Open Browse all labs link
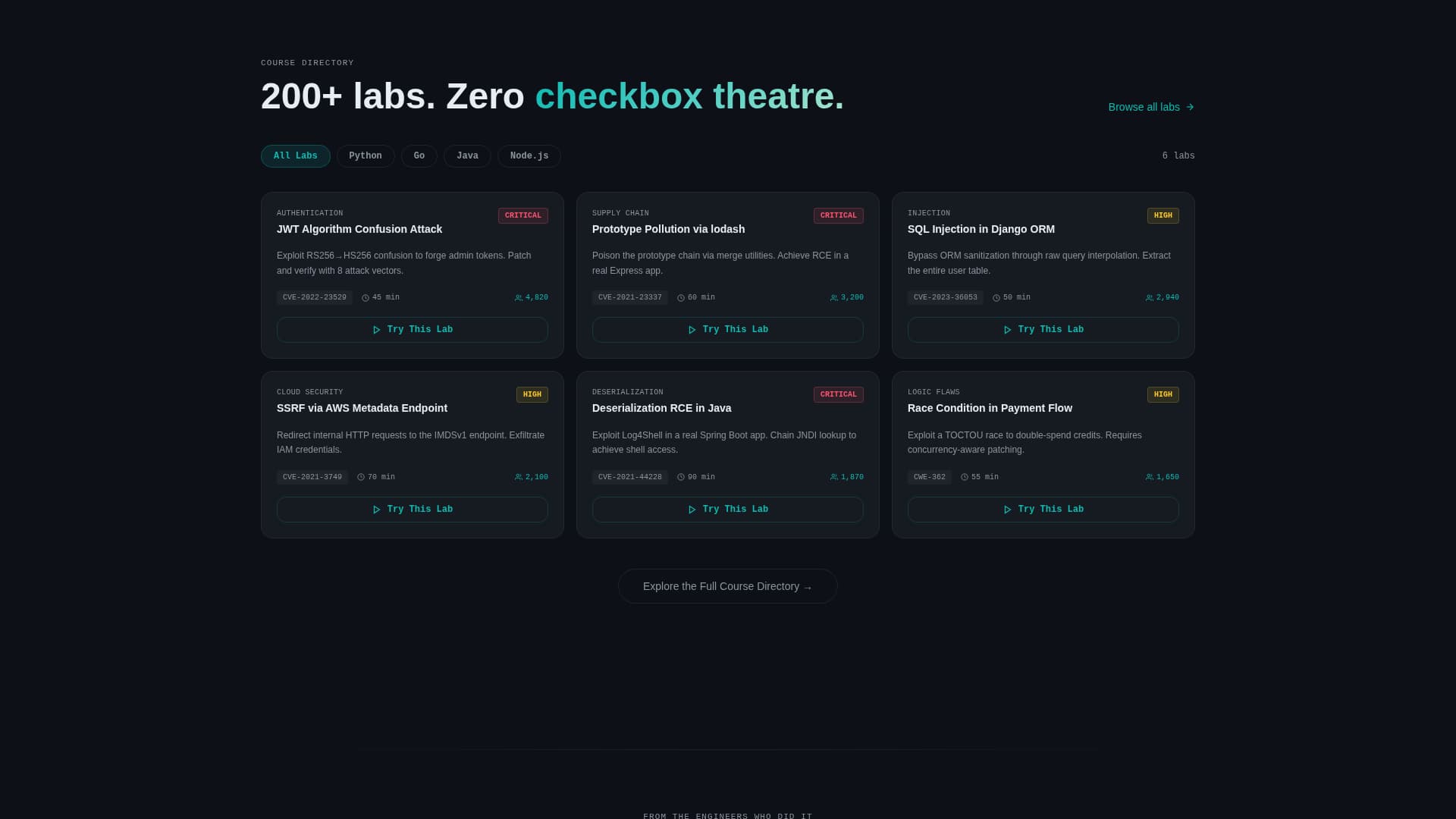This screenshot has height=819, width=1456. [1151, 107]
